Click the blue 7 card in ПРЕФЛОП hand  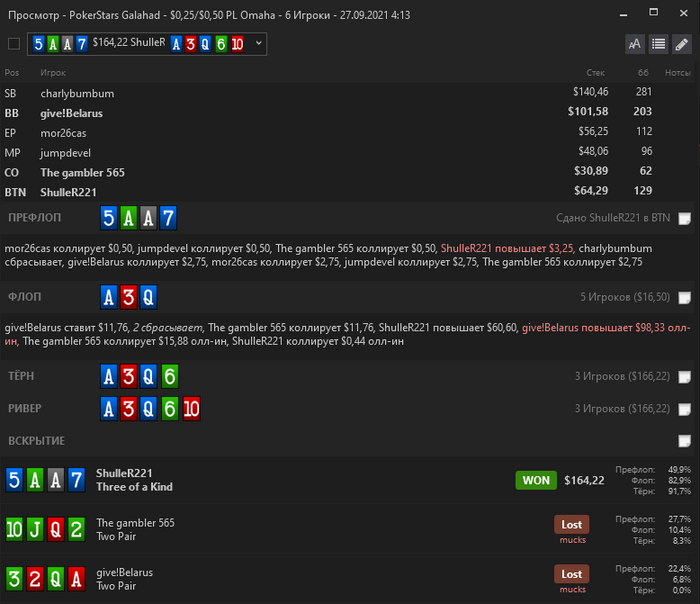click(x=168, y=218)
